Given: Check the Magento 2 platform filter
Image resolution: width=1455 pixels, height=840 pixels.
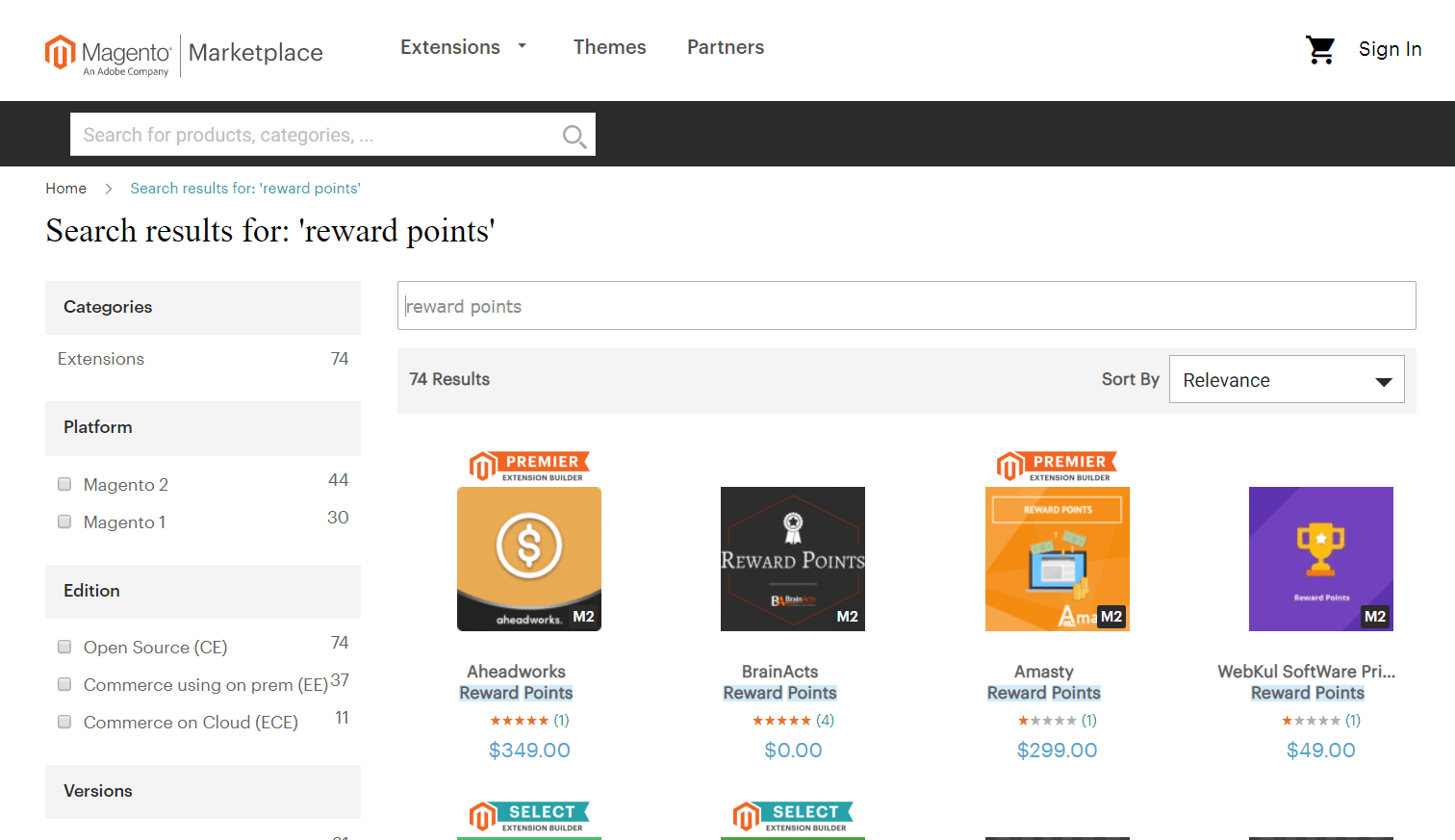Looking at the screenshot, I should coord(64,484).
